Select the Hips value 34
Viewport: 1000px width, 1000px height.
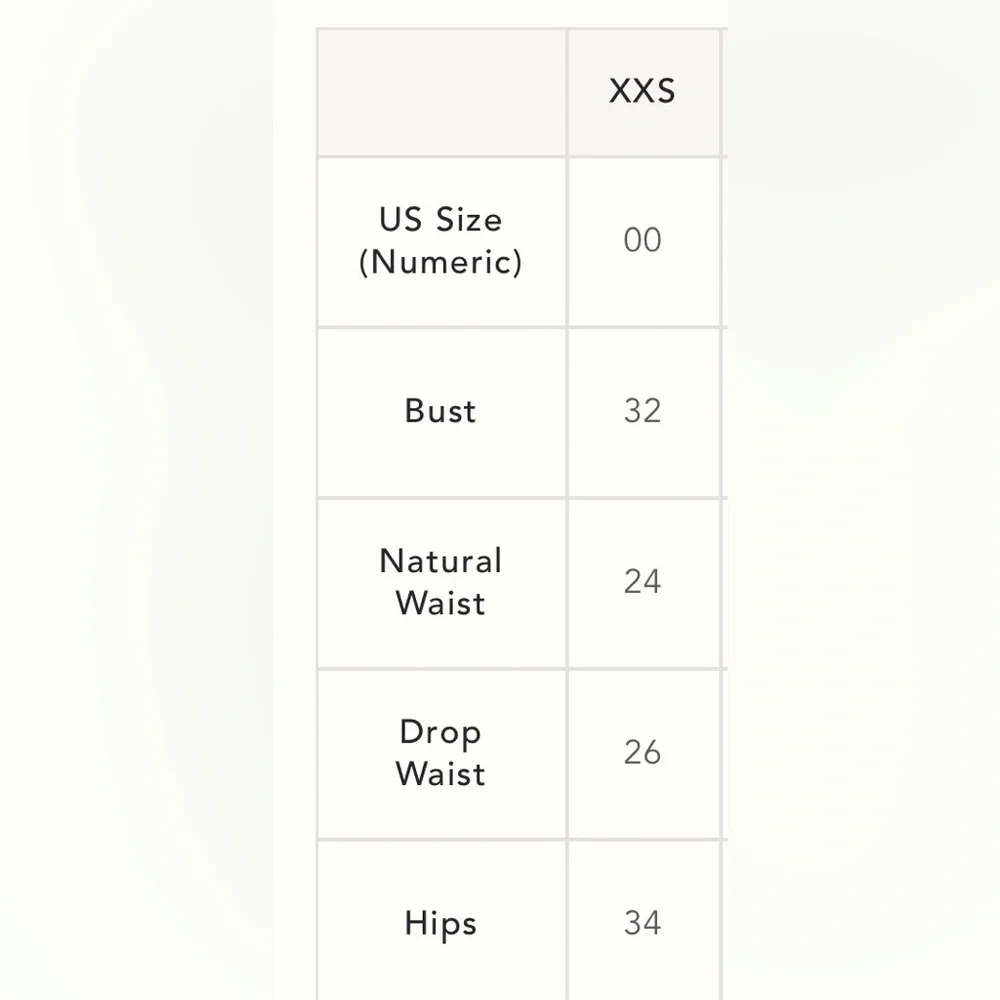[642, 923]
